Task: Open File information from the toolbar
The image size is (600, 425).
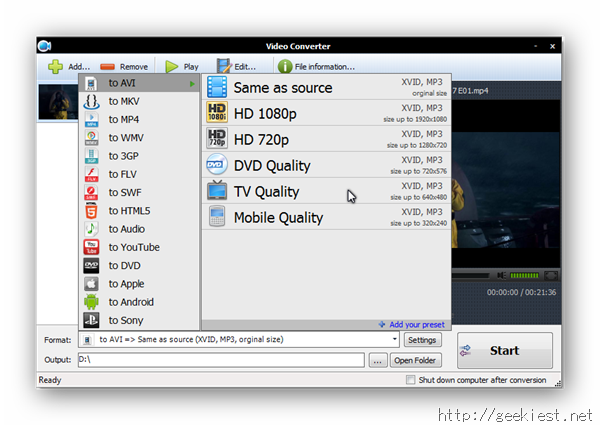Action: 286,67
